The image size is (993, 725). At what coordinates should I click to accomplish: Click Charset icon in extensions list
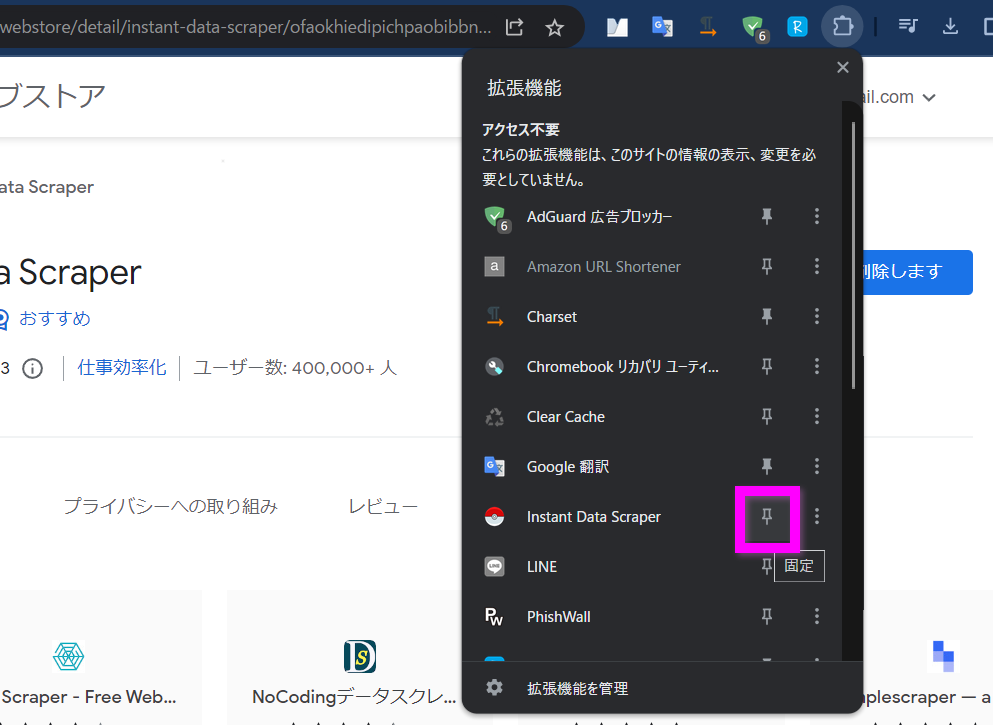[495, 317]
